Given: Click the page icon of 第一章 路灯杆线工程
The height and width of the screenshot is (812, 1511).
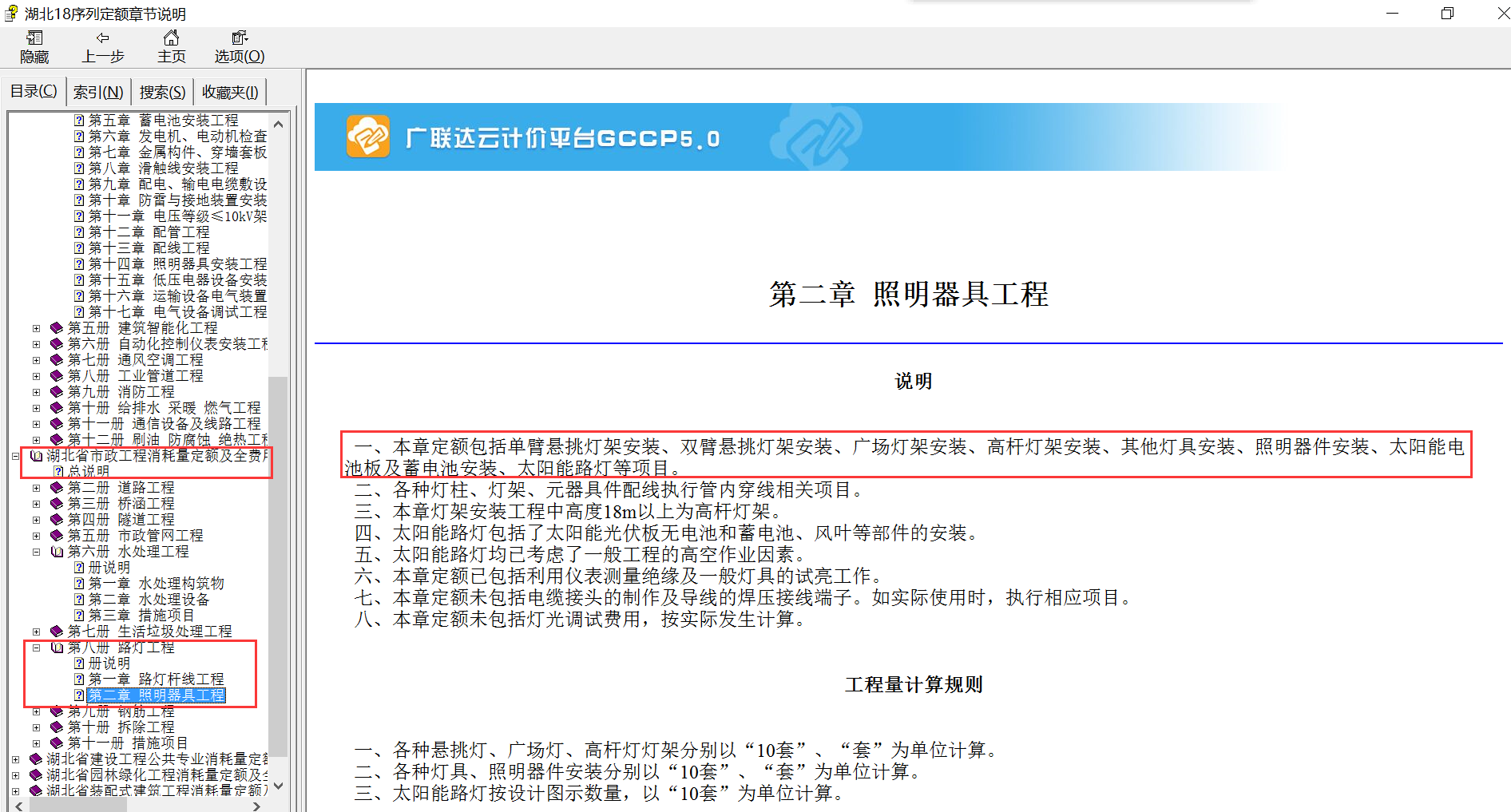Looking at the screenshot, I should click(79, 679).
